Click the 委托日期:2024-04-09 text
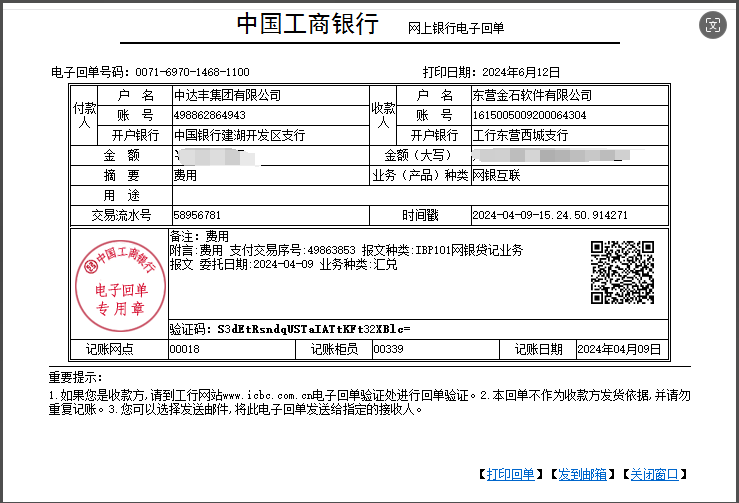This screenshot has height=503, width=739. click(x=257, y=264)
